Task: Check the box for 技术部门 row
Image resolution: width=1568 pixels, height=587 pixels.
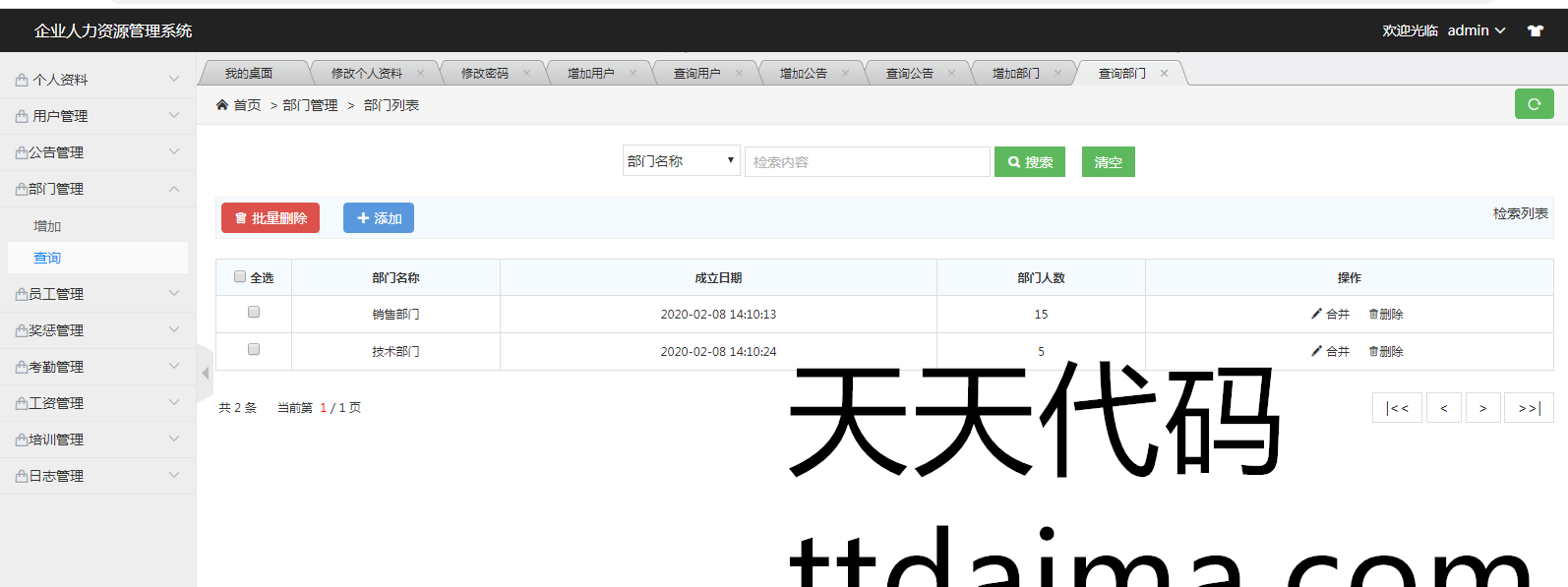Action: coord(254,350)
